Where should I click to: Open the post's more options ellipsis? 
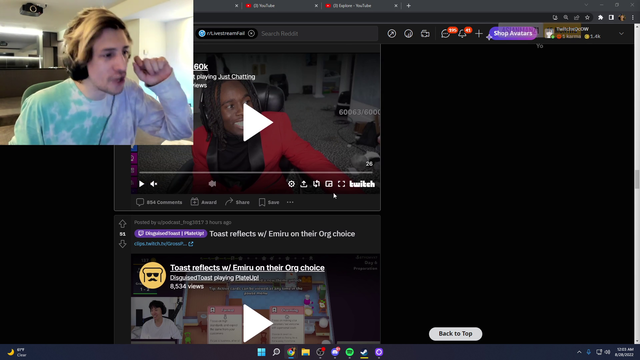point(290,202)
